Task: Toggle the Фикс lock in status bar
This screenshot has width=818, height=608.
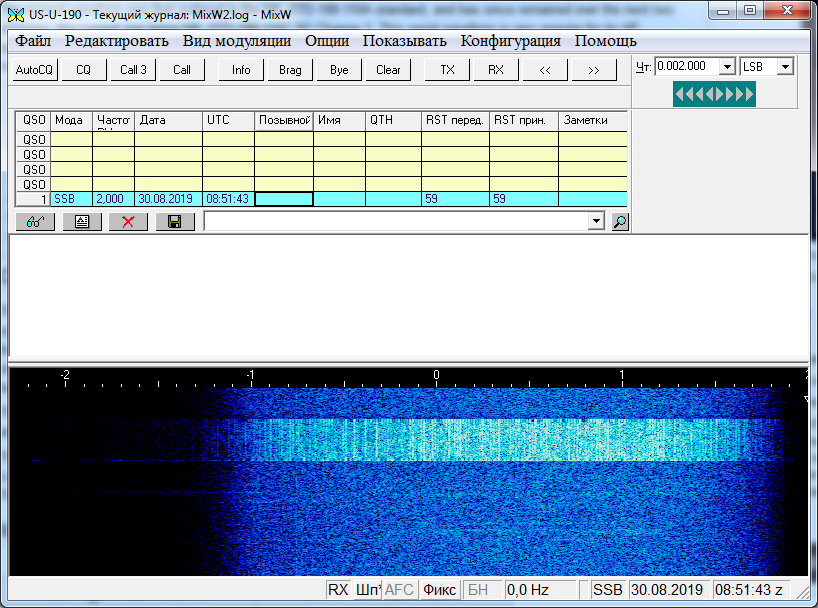Action: [439, 590]
